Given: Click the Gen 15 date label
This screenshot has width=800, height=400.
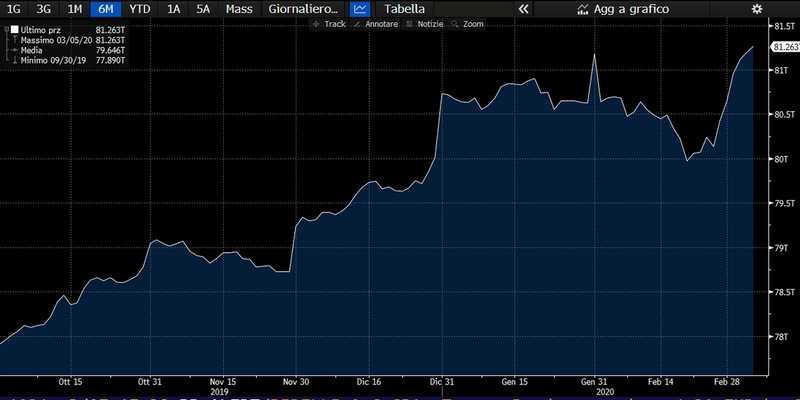Looking at the screenshot, I should [515, 382].
